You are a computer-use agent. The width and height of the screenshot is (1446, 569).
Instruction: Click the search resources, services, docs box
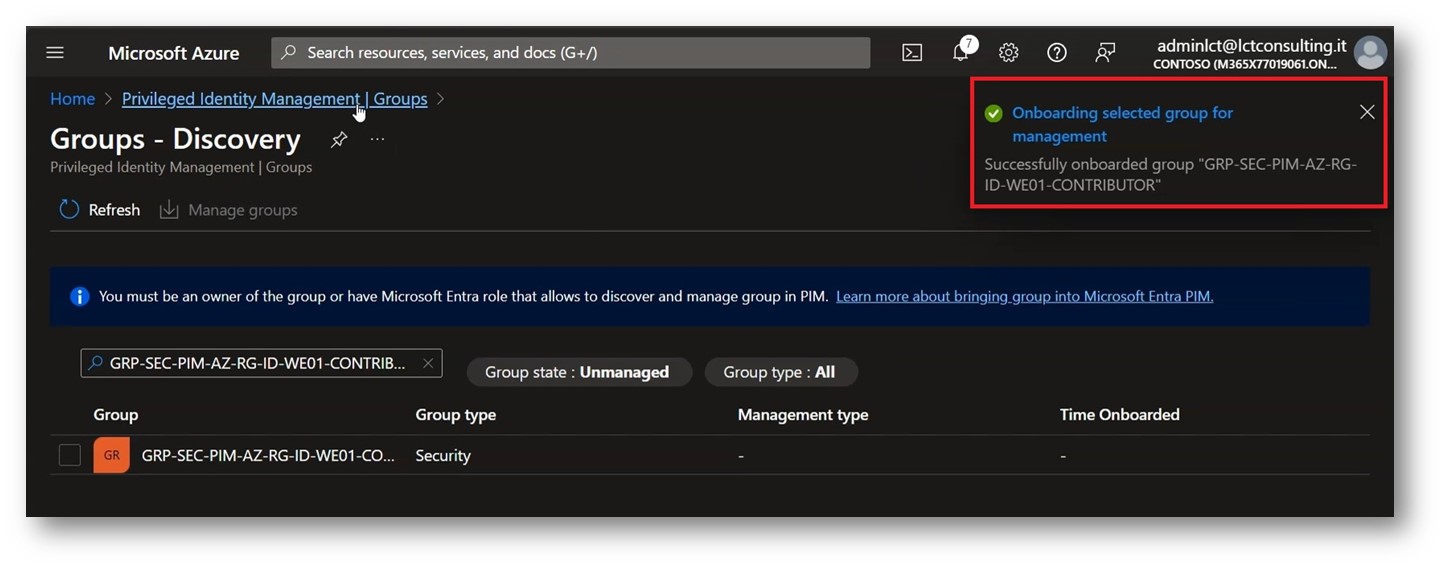(x=570, y=53)
